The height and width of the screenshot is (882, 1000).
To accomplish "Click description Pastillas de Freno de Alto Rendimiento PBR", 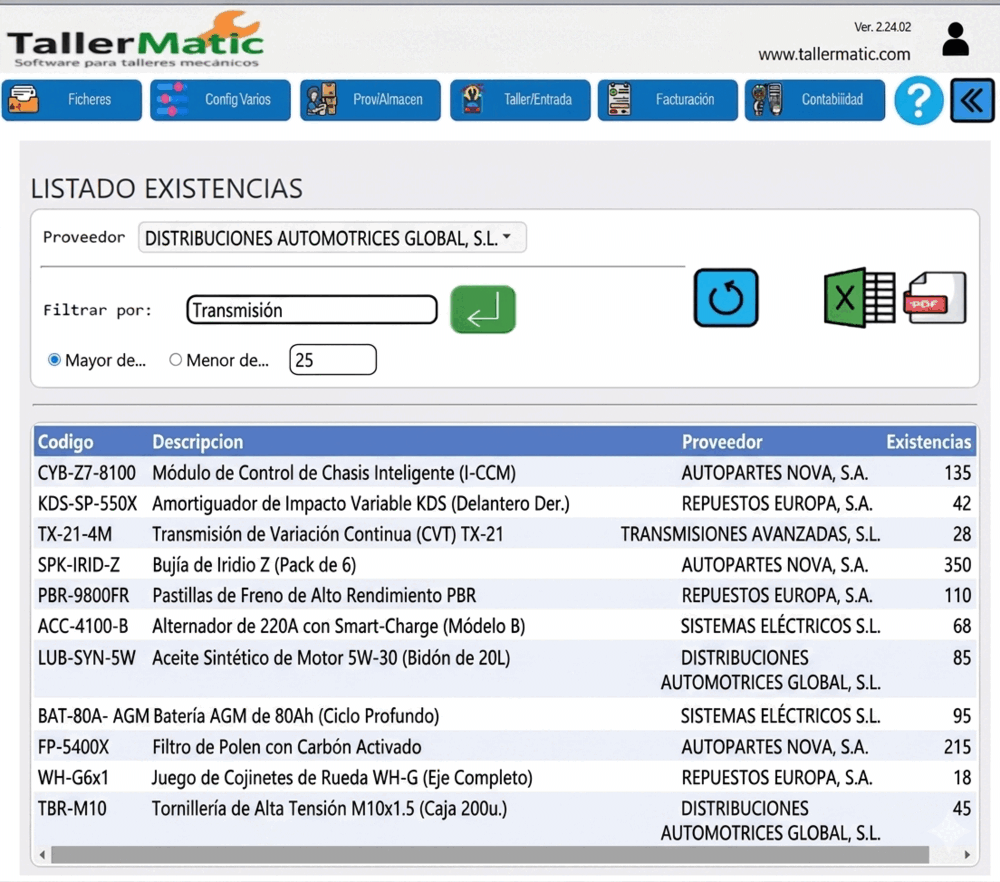I will [x=314, y=596].
